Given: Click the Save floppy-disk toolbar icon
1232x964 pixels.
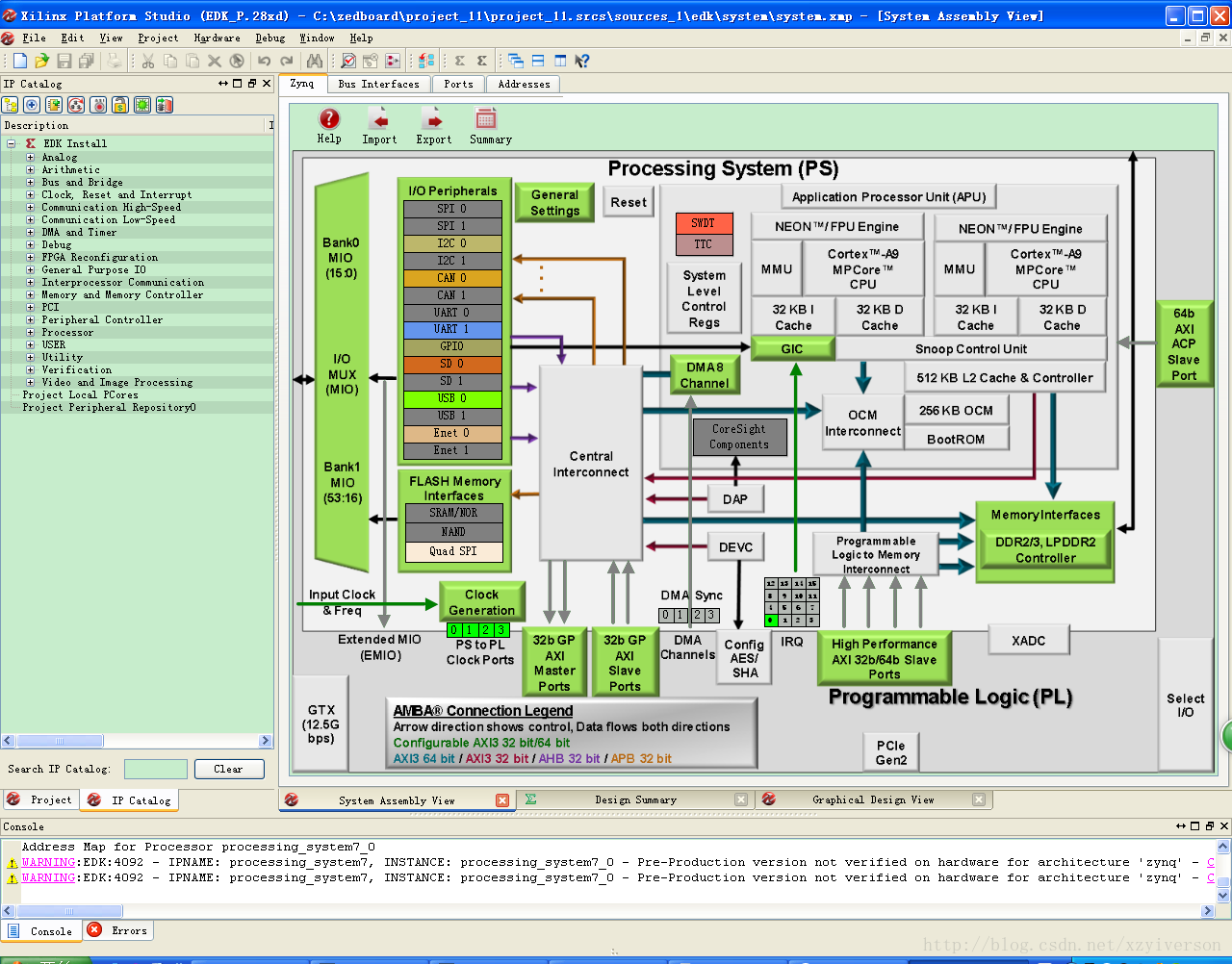Looking at the screenshot, I should click(x=64, y=61).
